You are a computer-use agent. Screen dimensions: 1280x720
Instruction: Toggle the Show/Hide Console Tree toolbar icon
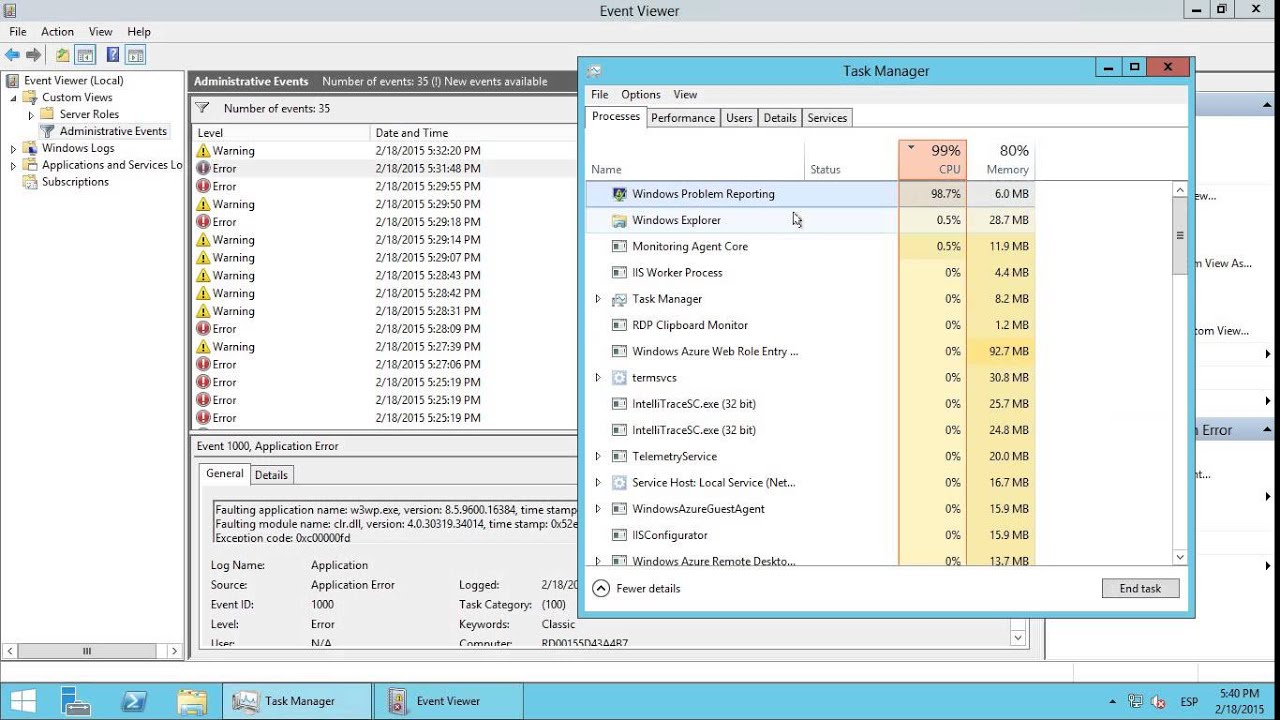86,55
